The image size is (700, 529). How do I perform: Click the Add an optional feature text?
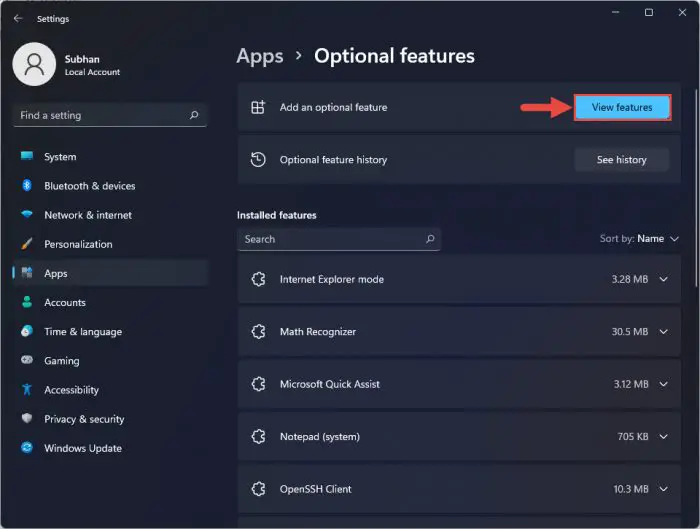333,107
